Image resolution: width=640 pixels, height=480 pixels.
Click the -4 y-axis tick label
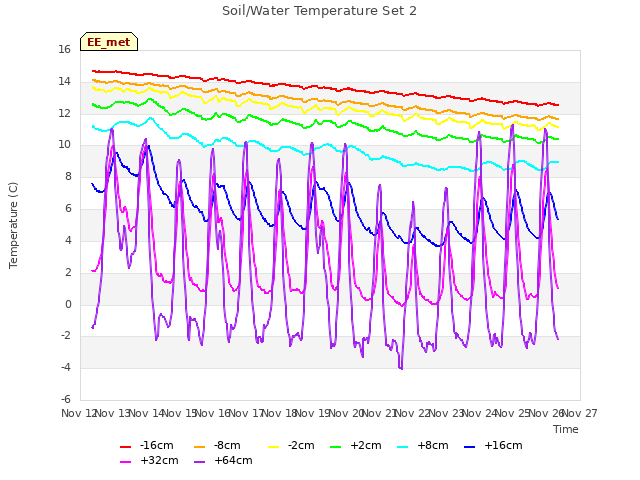click(65, 367)
